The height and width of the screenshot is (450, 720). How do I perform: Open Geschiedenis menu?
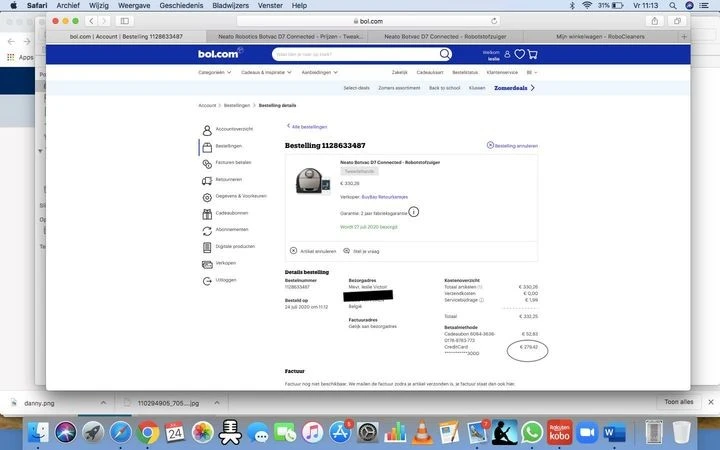pyautogui.click(x=181, y=6)
